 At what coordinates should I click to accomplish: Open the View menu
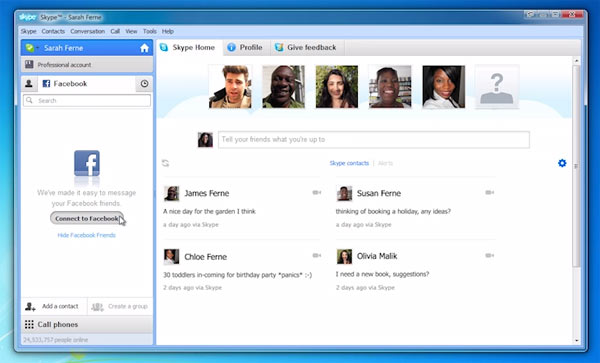[131, 31]
